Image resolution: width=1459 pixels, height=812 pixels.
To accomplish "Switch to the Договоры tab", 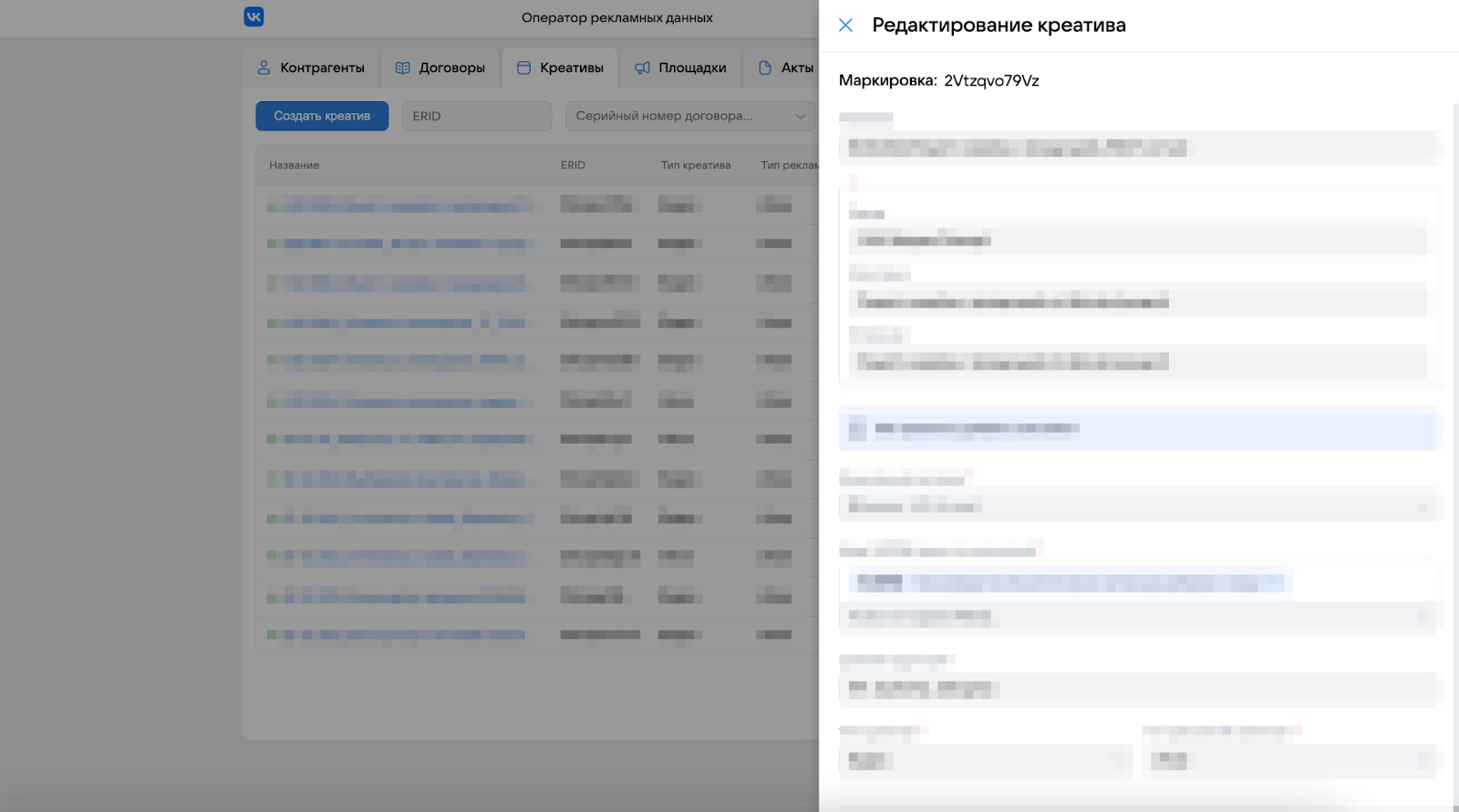I will coord(440,67).
